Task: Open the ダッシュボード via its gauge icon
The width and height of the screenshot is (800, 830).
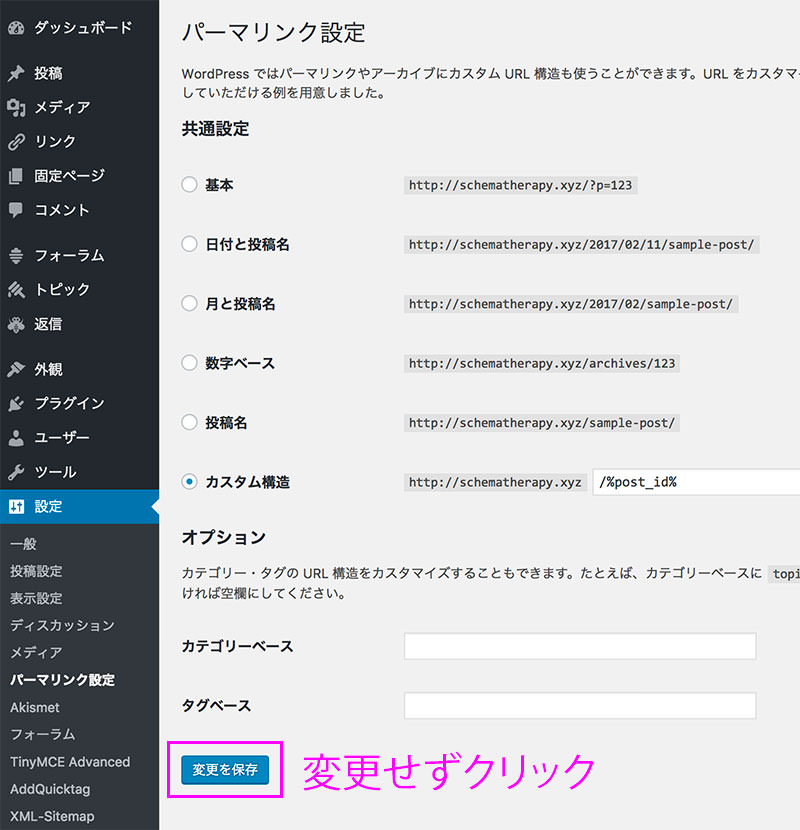Action: point(18,29)
